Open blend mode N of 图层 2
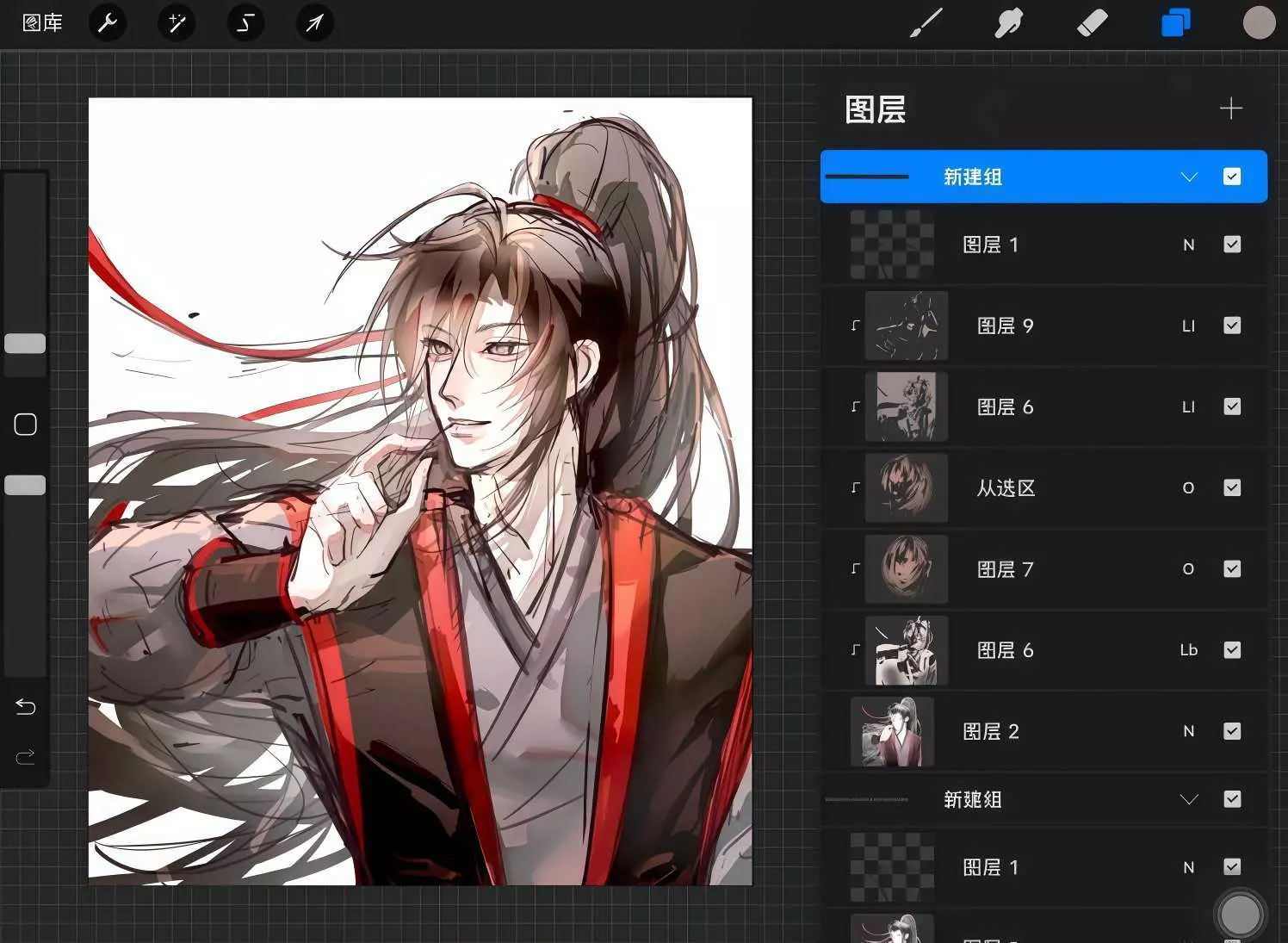 1188,731
